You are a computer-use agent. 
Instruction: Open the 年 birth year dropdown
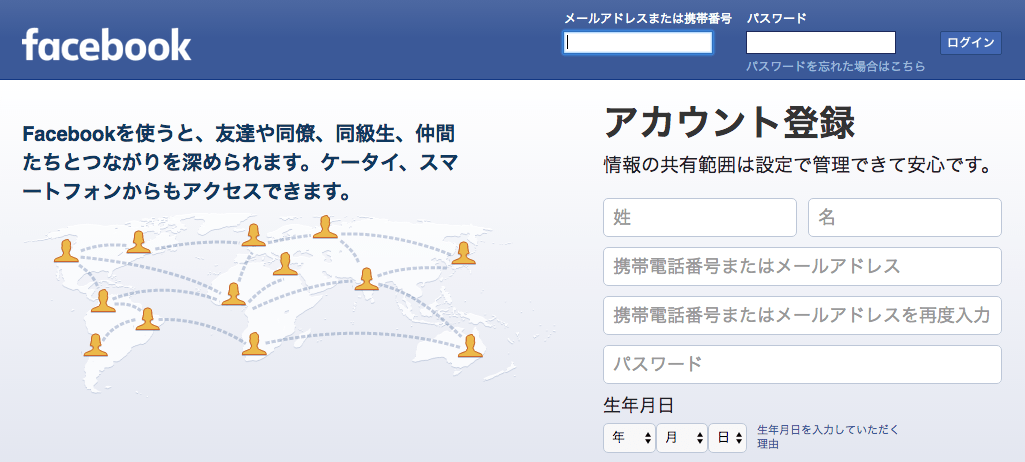coord(630,438)
